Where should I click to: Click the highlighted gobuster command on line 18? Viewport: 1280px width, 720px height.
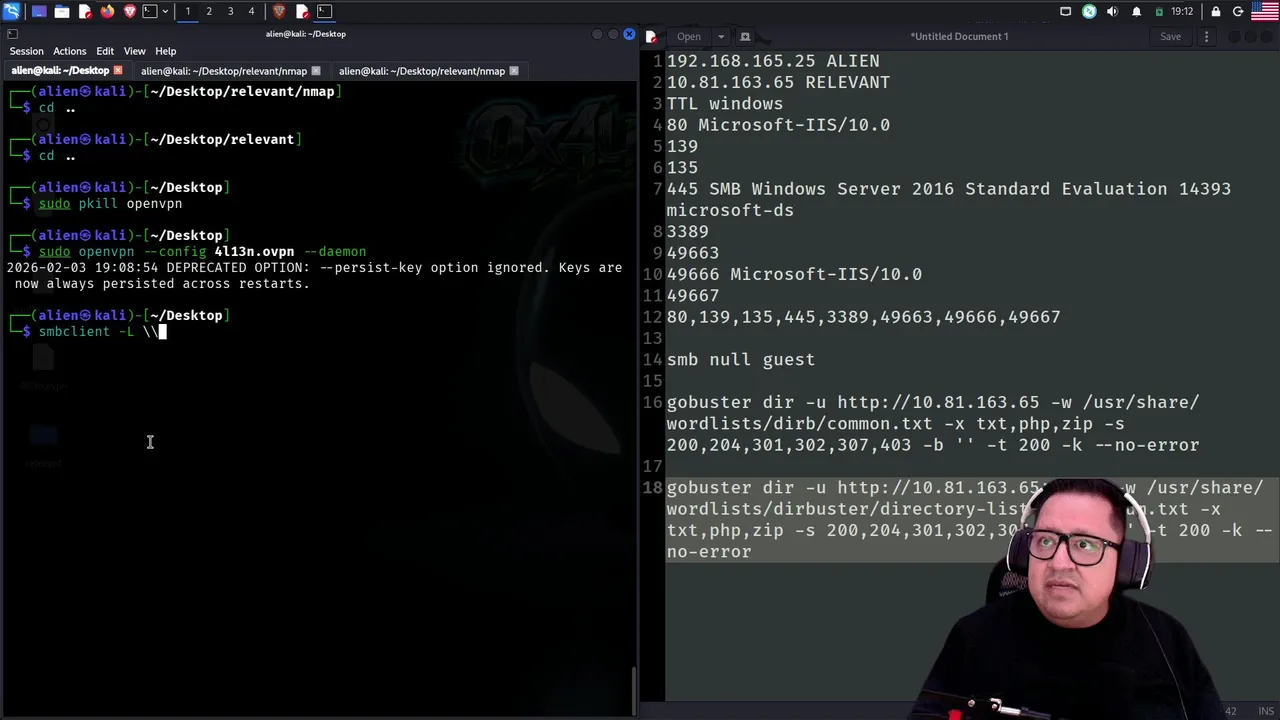point(969,520)
